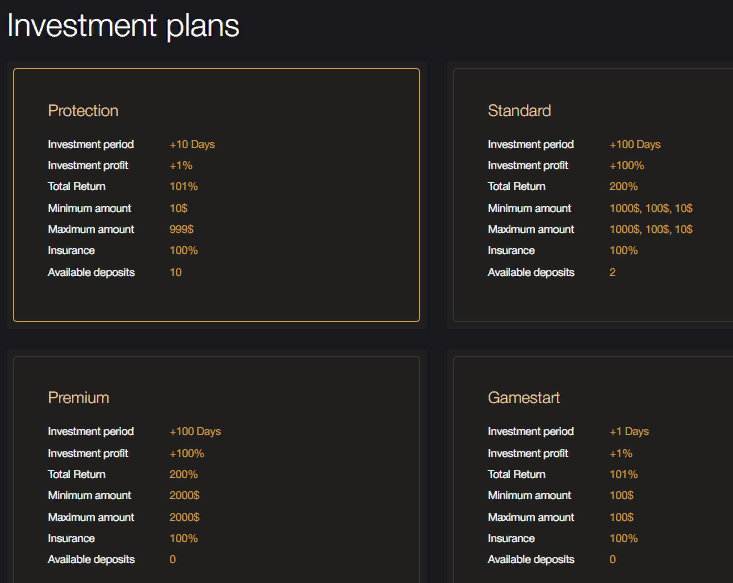Click the Investment plans page heading

pyautogui.click(x=123, y=26)
